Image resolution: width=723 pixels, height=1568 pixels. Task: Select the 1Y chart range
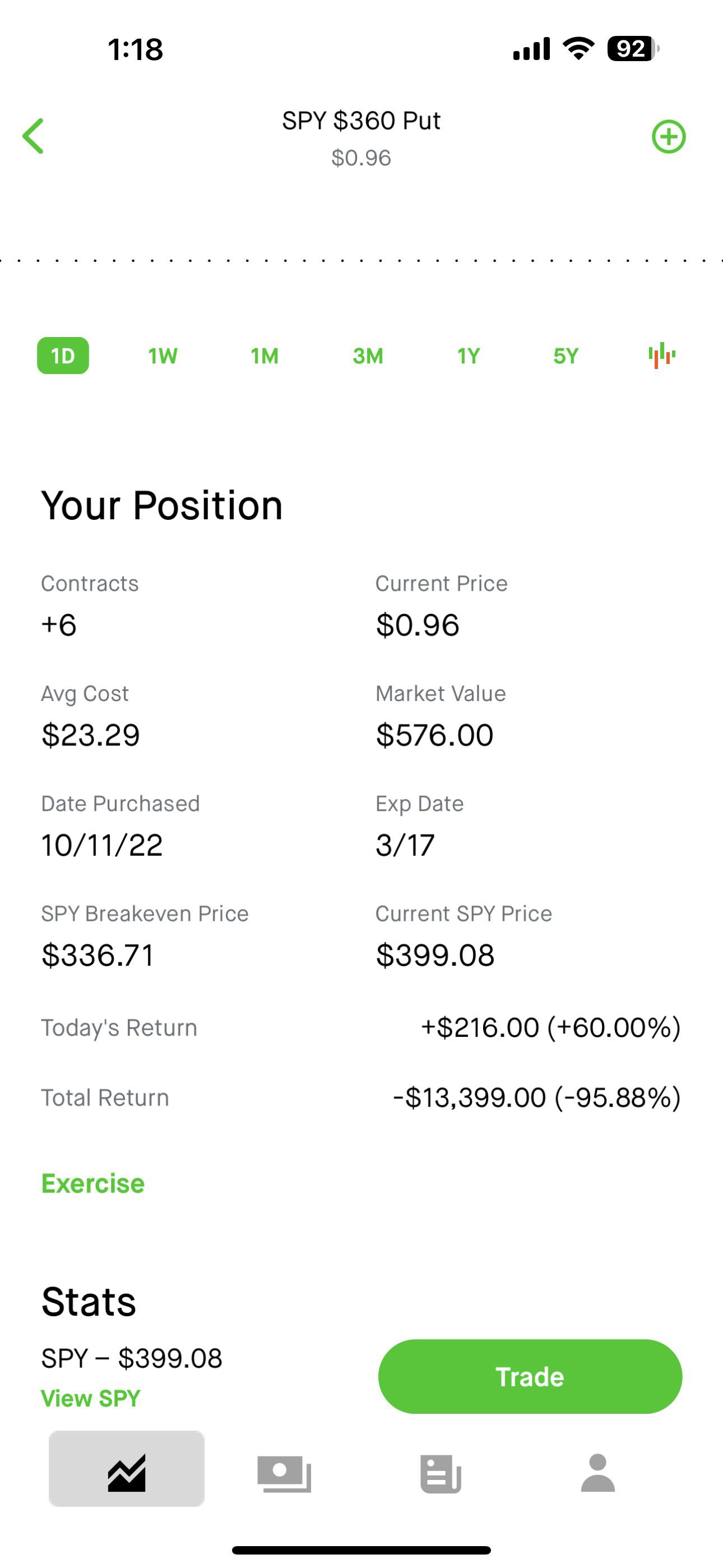469,356
